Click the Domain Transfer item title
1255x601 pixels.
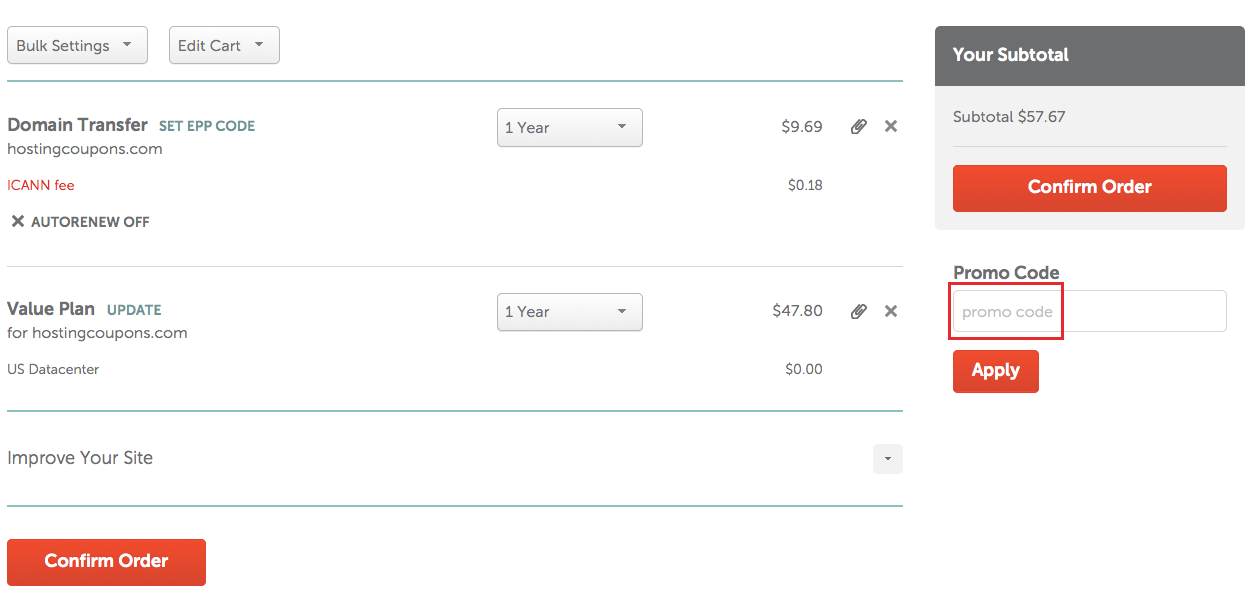[x=77, y=125]
